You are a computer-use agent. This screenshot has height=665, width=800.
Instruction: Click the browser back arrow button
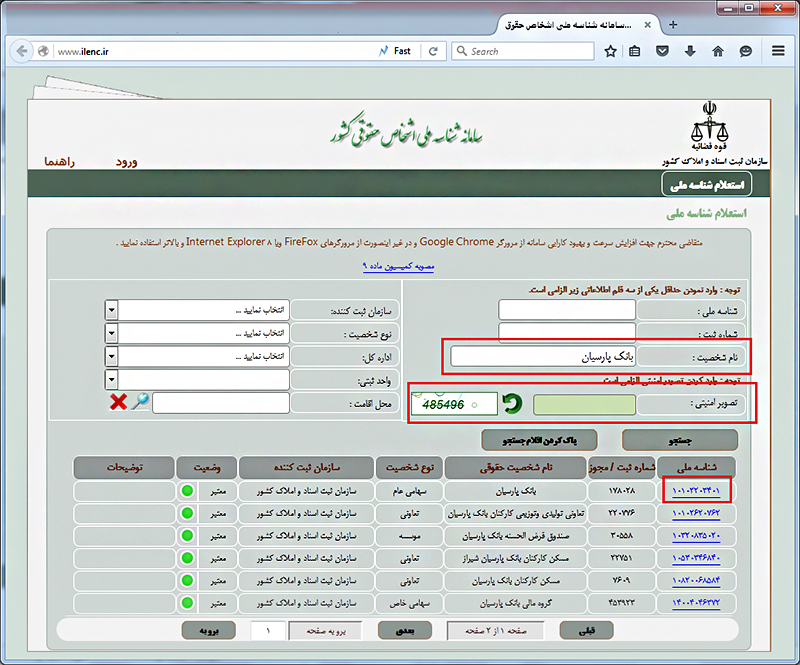pos(21,51)
